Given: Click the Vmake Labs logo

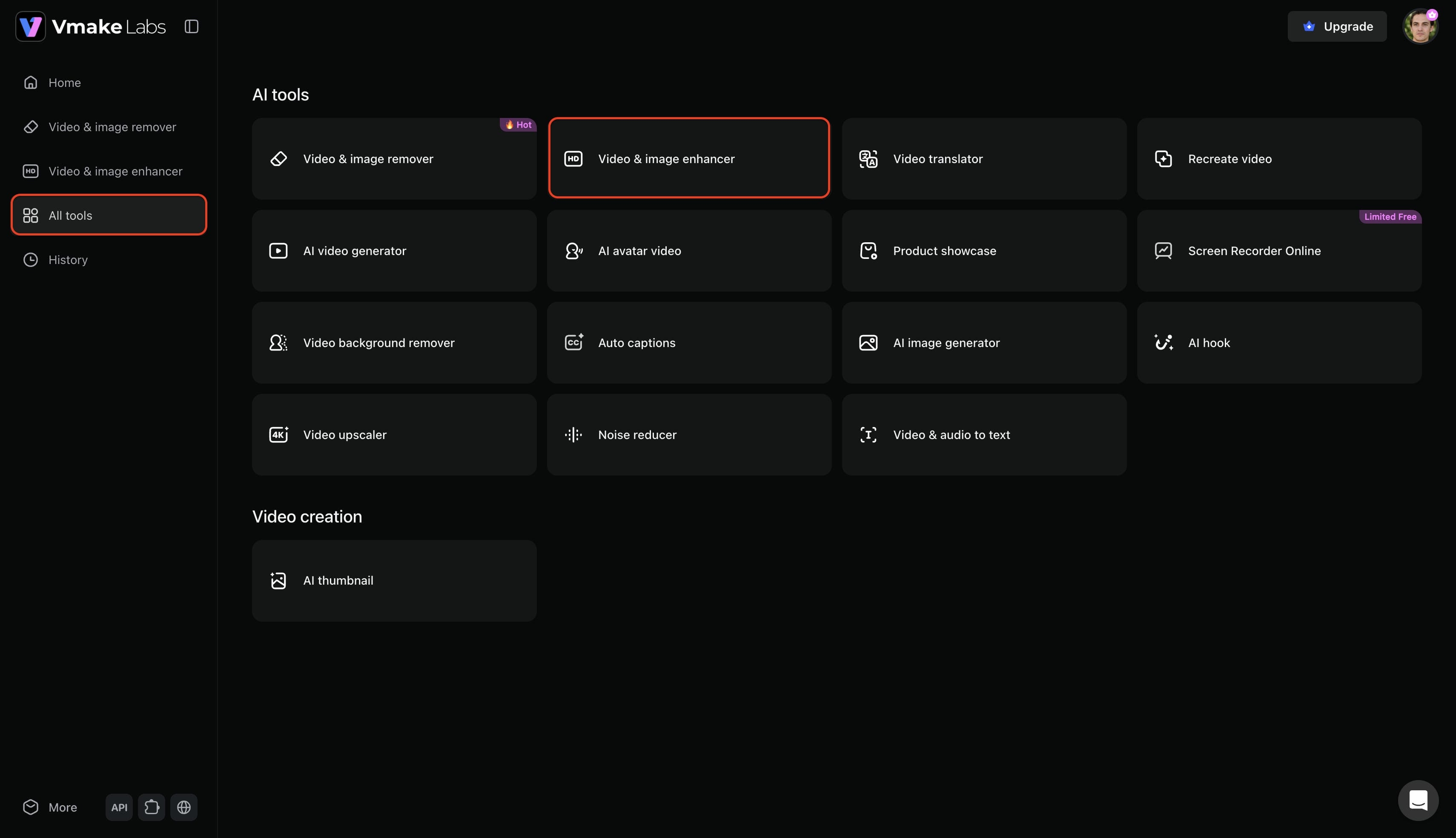Looking at the screenshot, I should coord(91,26).
